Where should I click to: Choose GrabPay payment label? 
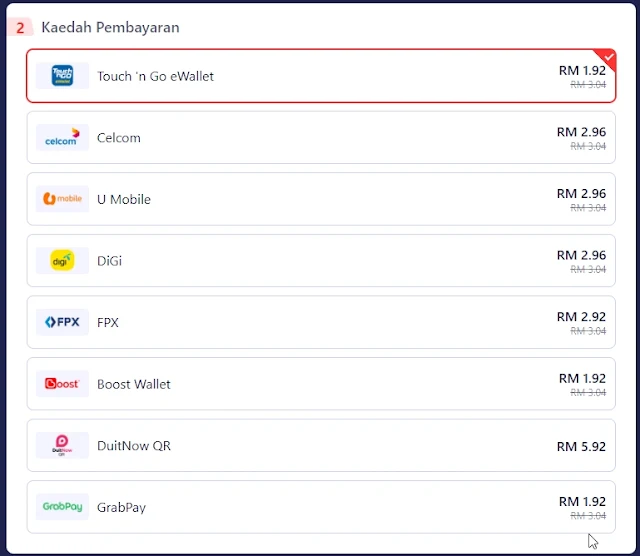point(121,507)
